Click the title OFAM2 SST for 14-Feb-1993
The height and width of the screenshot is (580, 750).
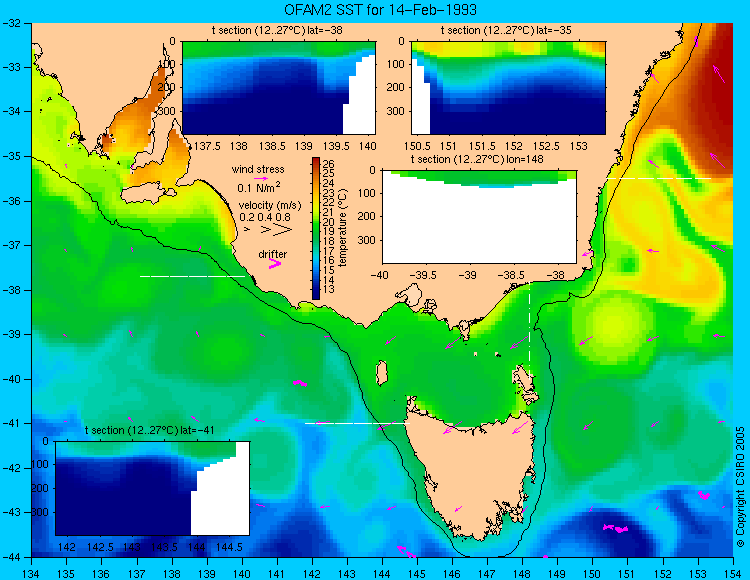380,10
